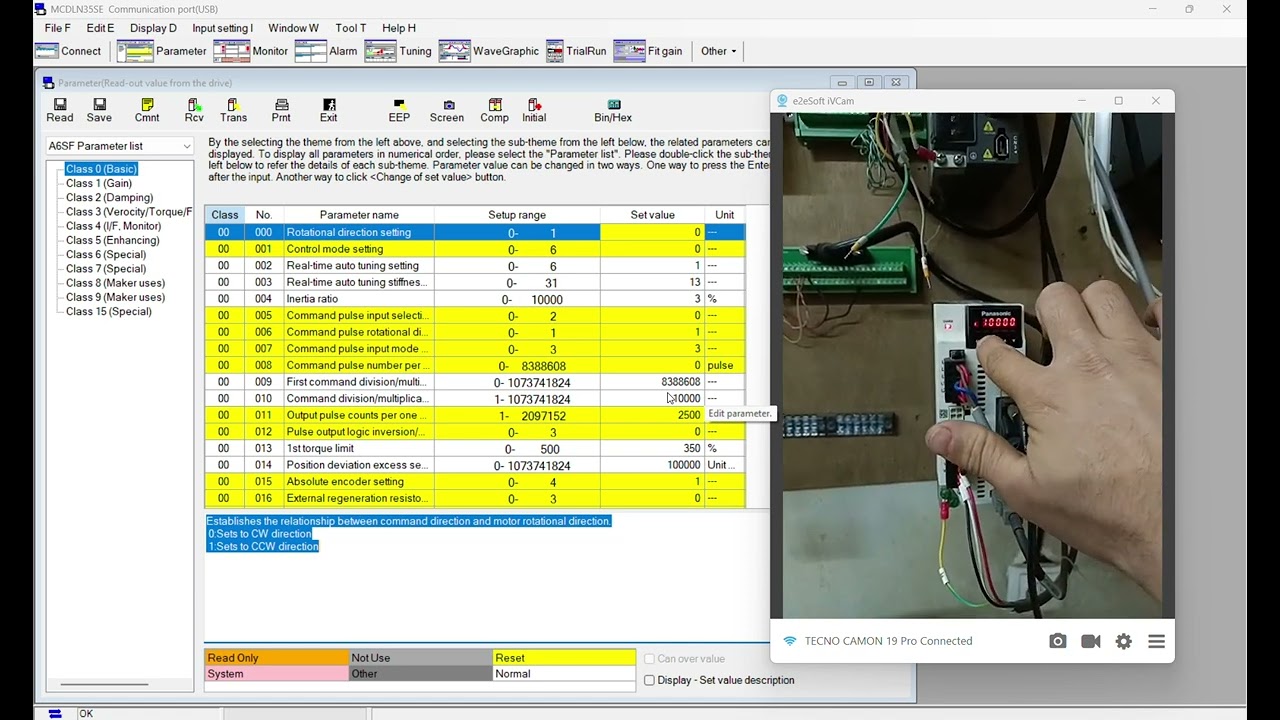This screenshot has height=720, width=1280.
Task: Open the Edit menu
Action: [100, 28]
